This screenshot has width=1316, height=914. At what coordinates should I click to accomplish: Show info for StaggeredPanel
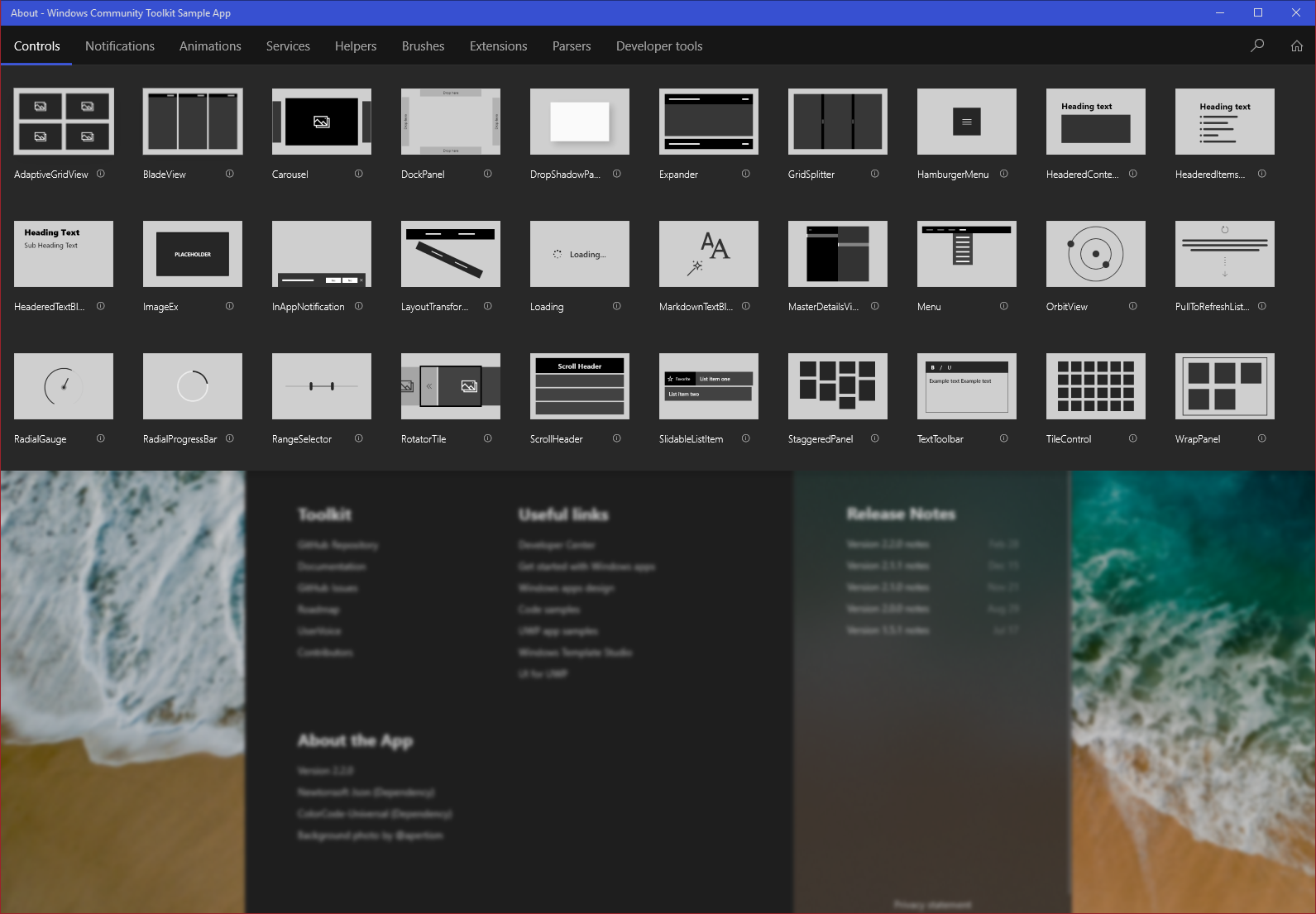coord(875,438)
